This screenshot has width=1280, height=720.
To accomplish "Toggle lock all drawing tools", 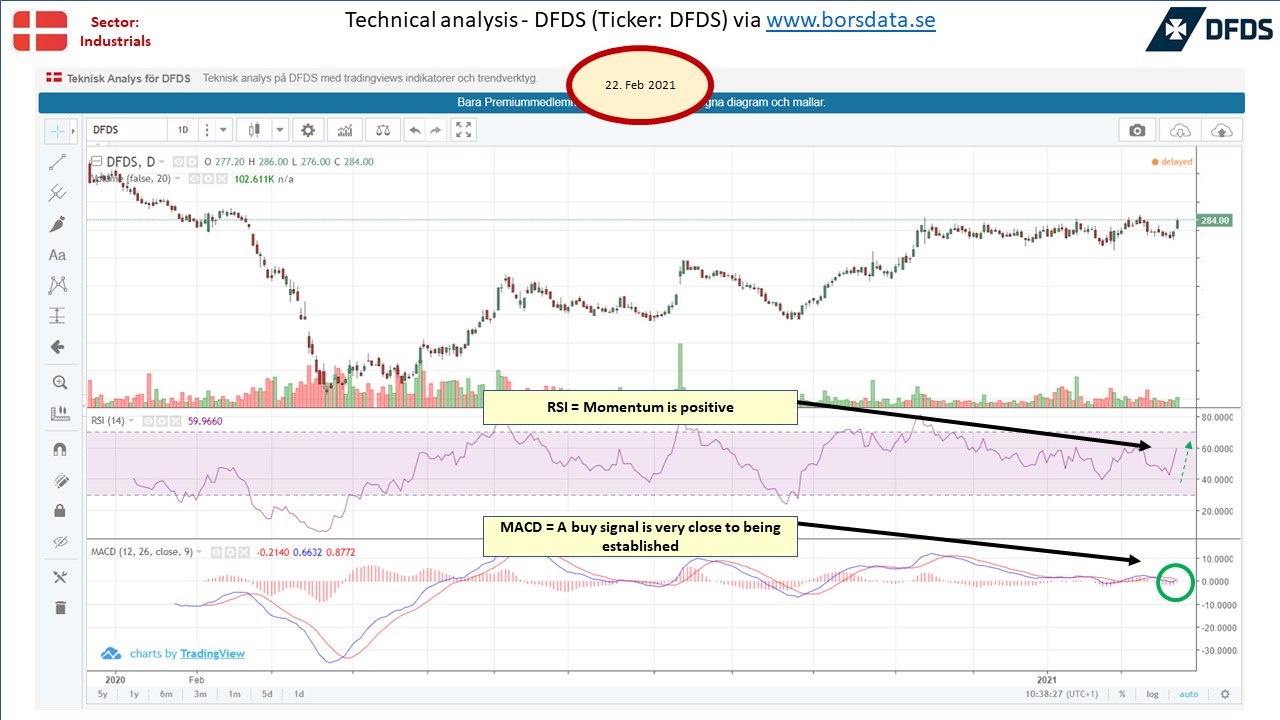I will [58, 511].
